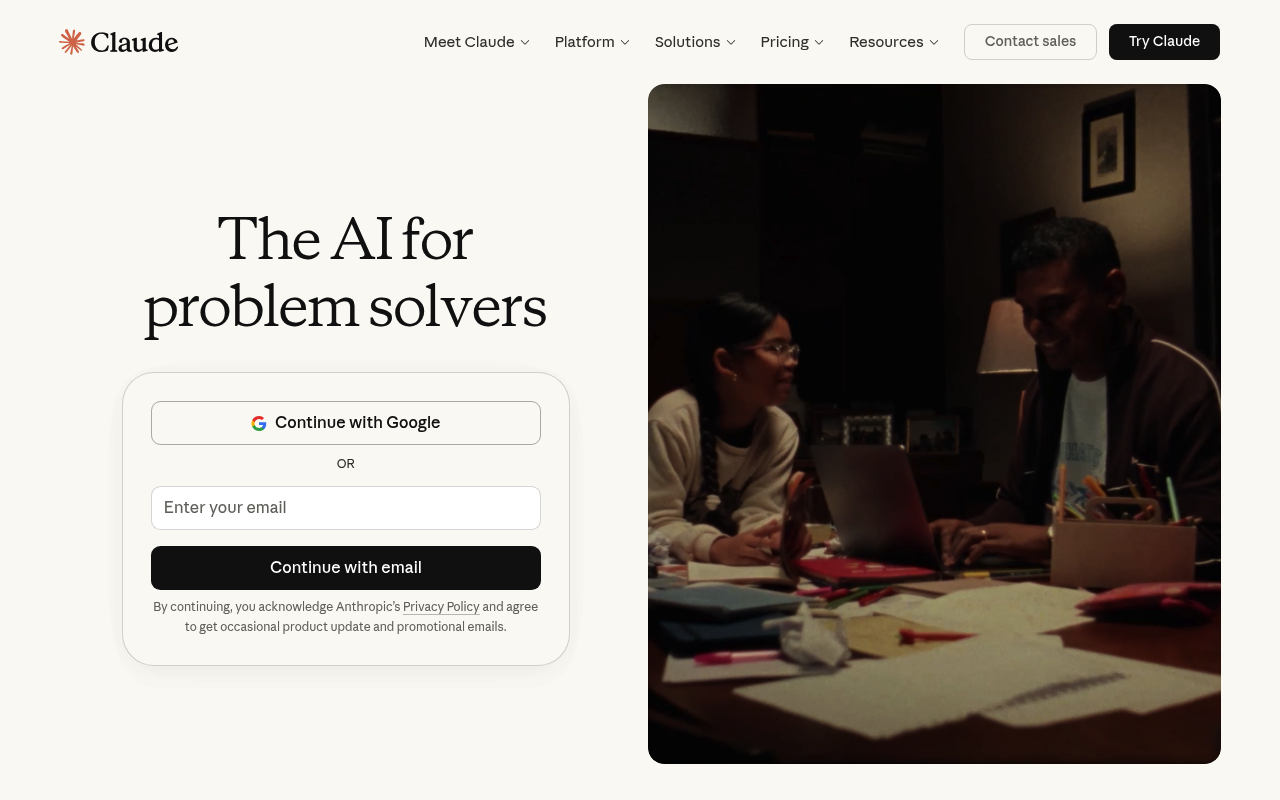Expand the Meet Claude menu

tap(477, 42)
